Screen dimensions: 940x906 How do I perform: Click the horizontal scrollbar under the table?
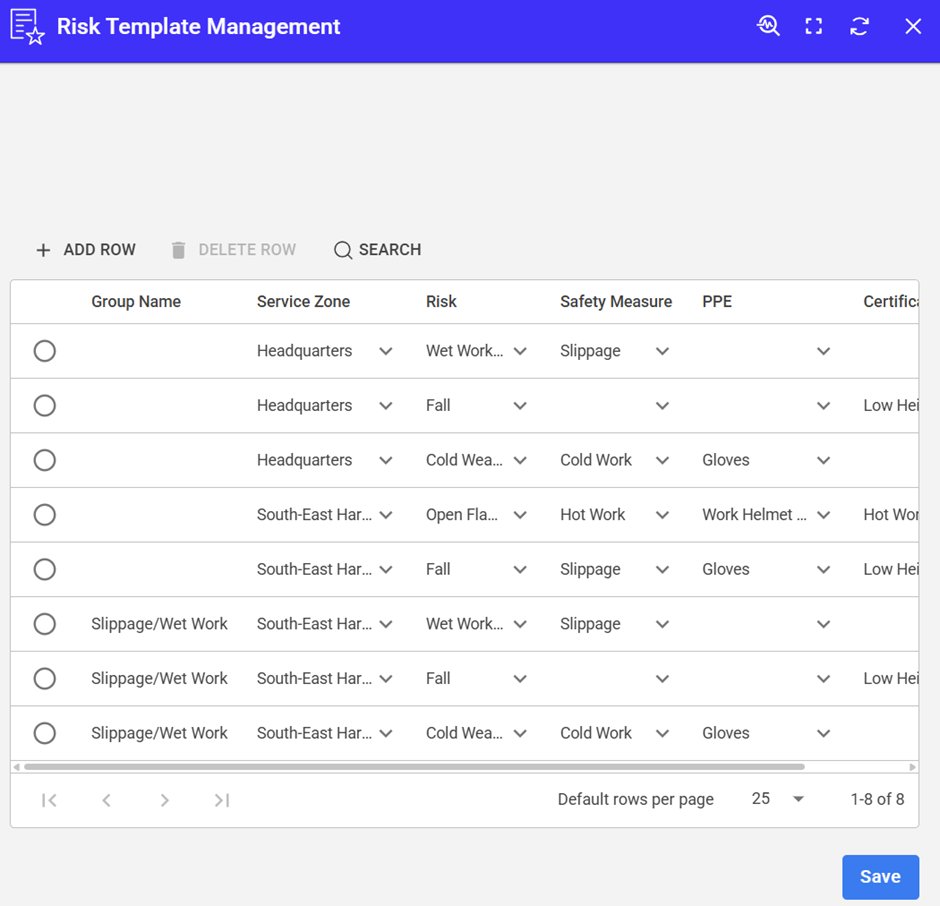click(x=414, y=767)
